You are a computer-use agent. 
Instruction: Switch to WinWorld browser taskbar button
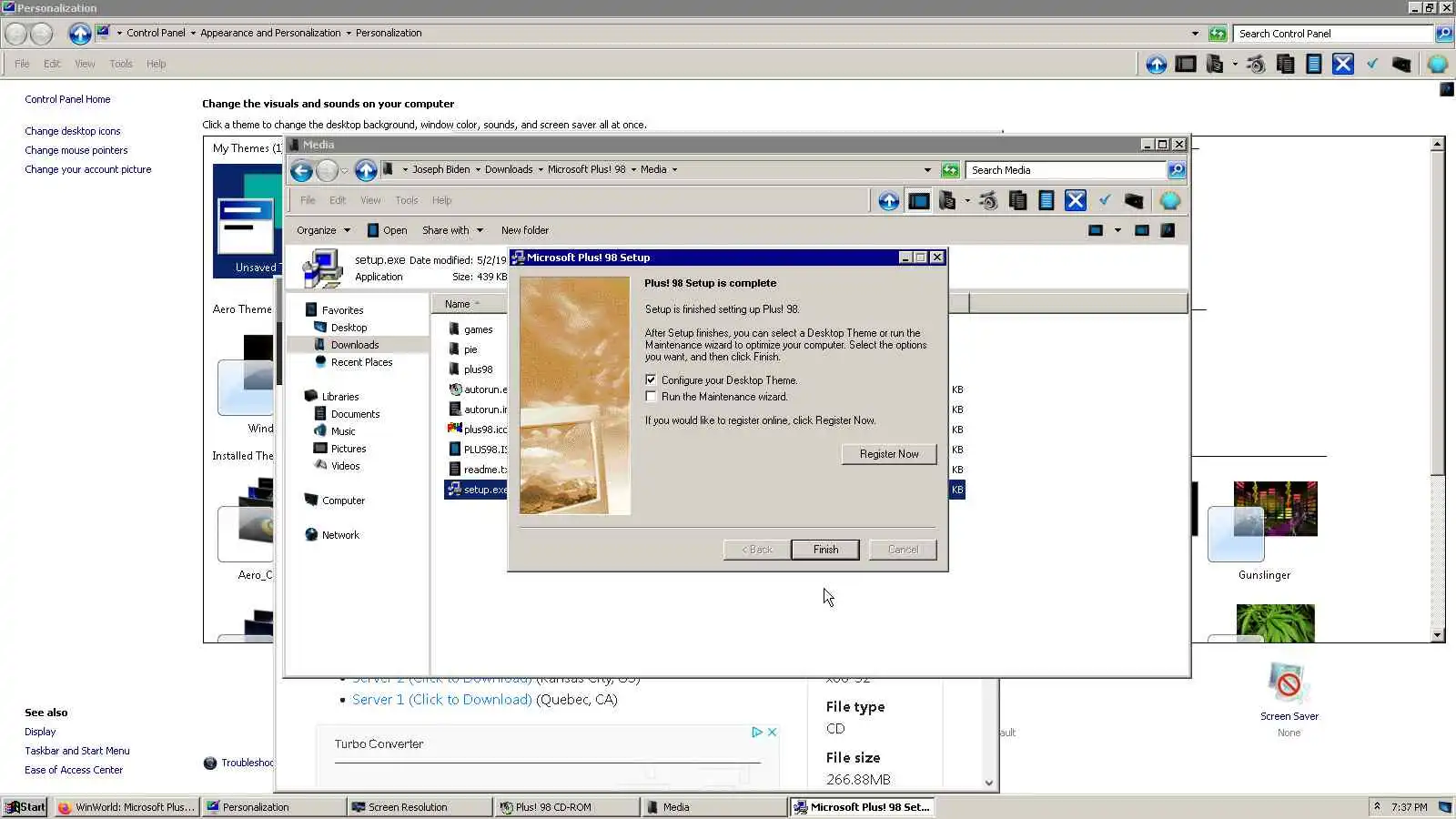tap(126, 807)
